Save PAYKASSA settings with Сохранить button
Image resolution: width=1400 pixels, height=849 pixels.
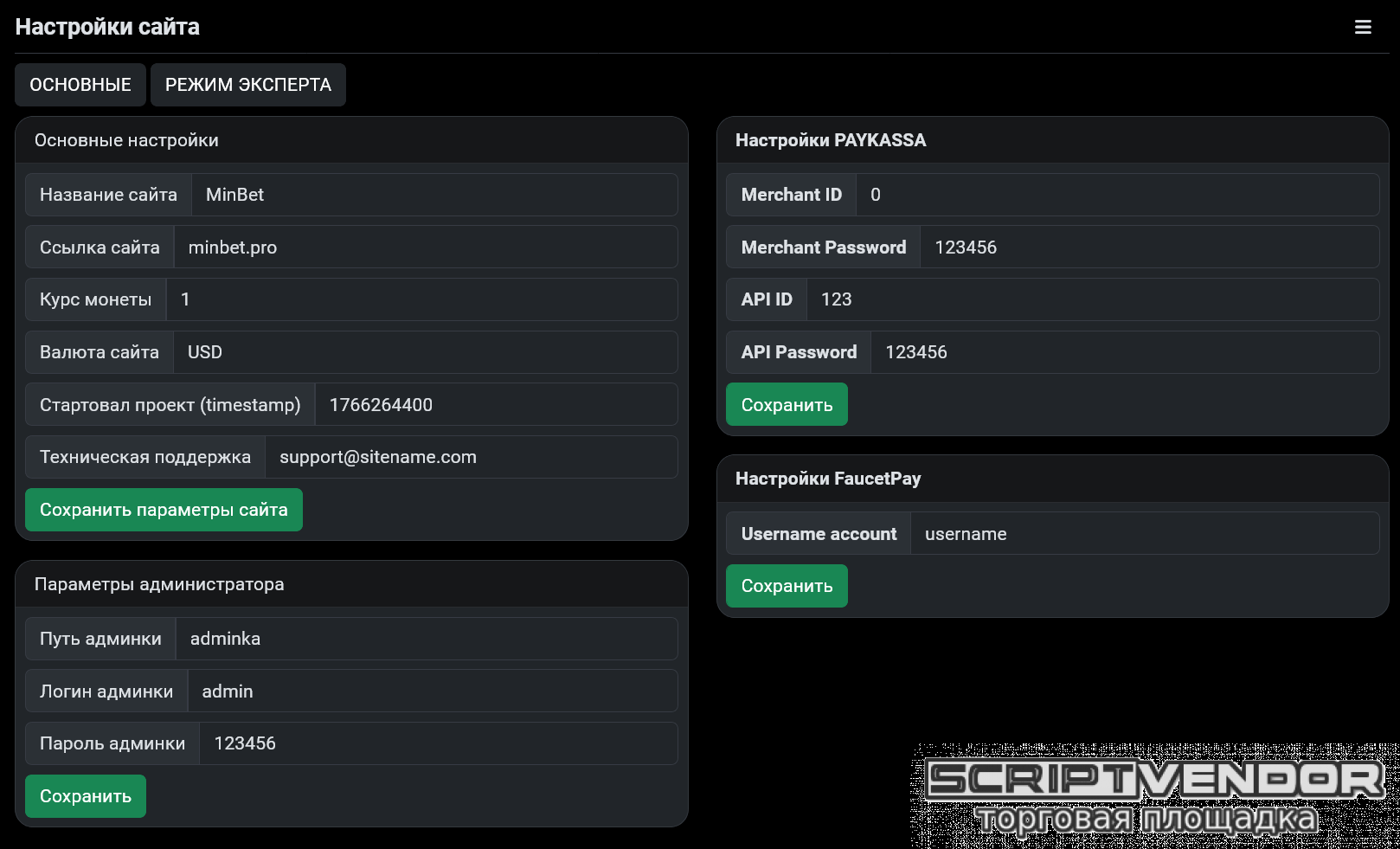[x=787, y=405]
